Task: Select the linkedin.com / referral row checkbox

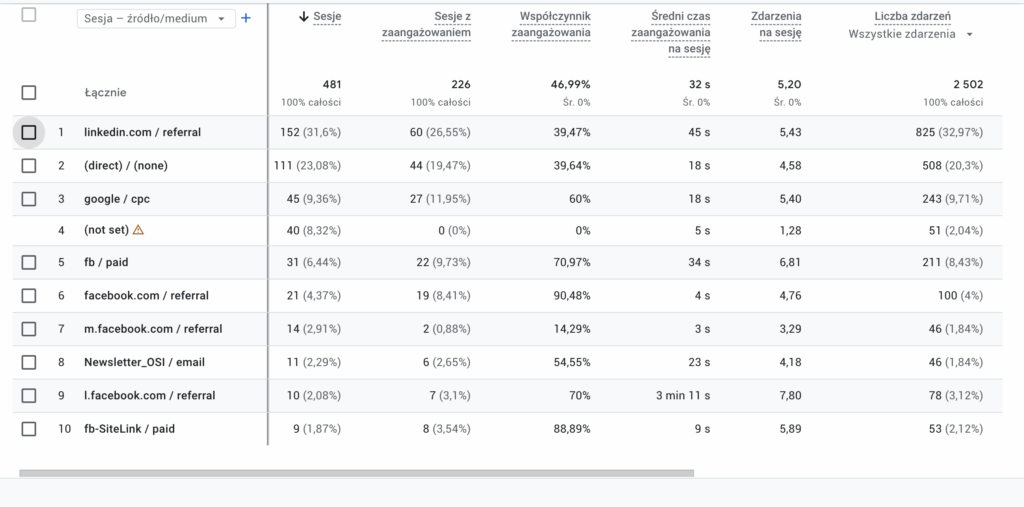Action: pos(29,132)
